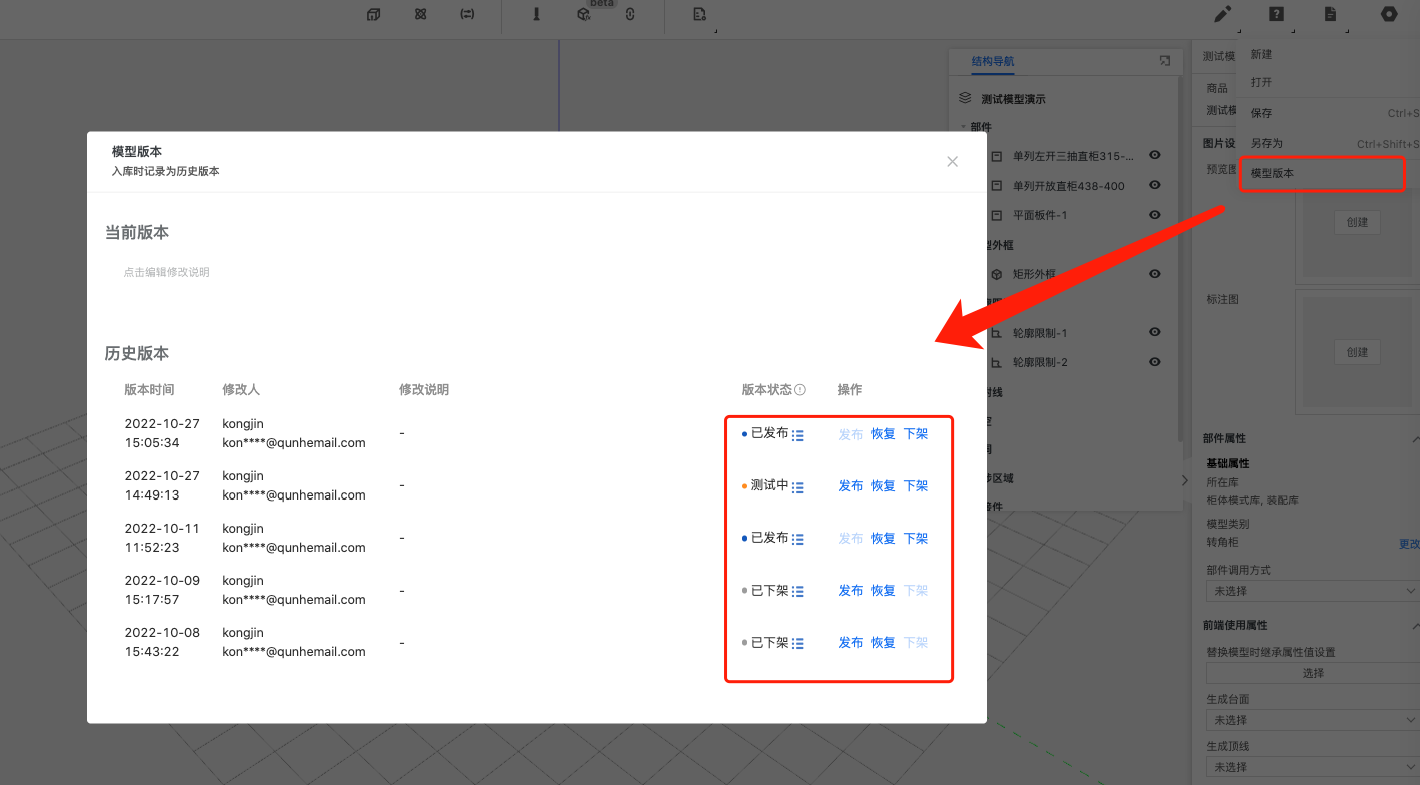
Task: Click the document file icon at top right
Action: (x=1331, y=14)
